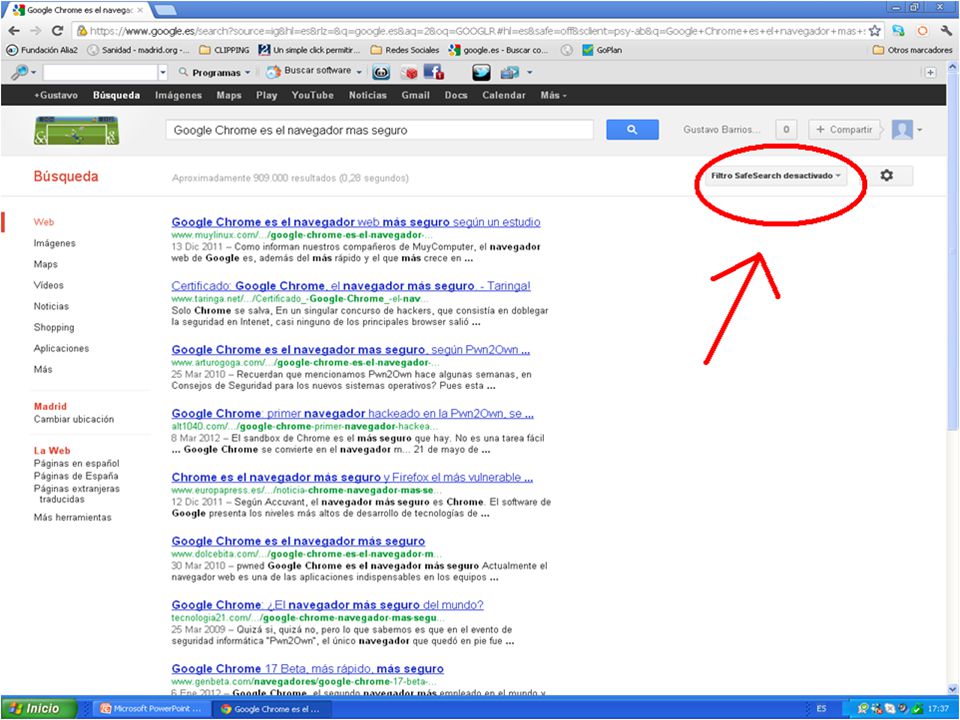The height and width of the screenshot is (720, 960).
Task: Open the Otros marcadores folder
Action: (912, 50)
